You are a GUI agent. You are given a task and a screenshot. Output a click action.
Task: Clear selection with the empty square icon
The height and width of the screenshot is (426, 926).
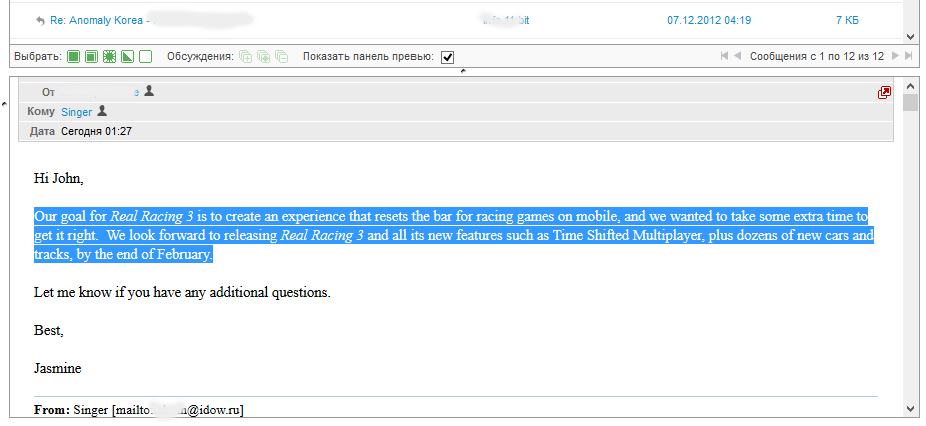[145, 57]
